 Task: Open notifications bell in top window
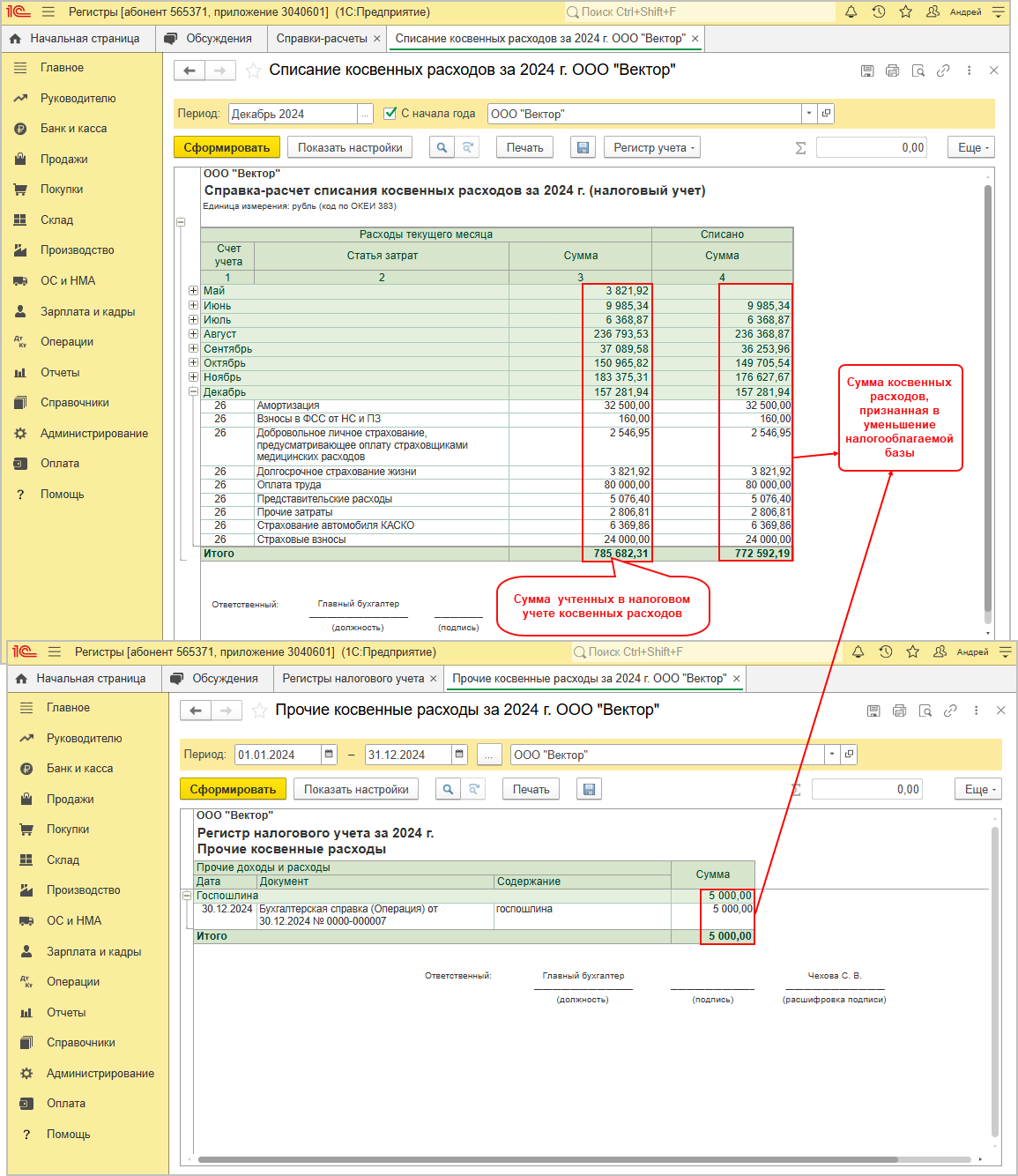pyautogui.click(x=851, y=12)
